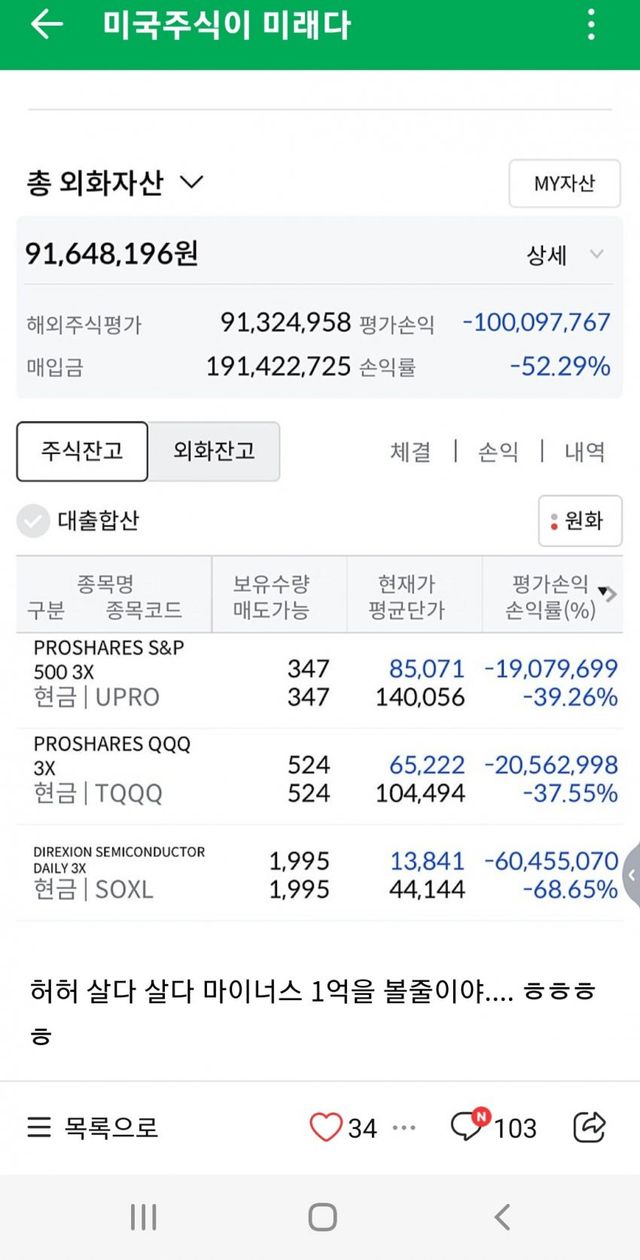Toggle currency with 원화 button
Viewport: 640px width, 1260px height.
[x=580, y=520]
